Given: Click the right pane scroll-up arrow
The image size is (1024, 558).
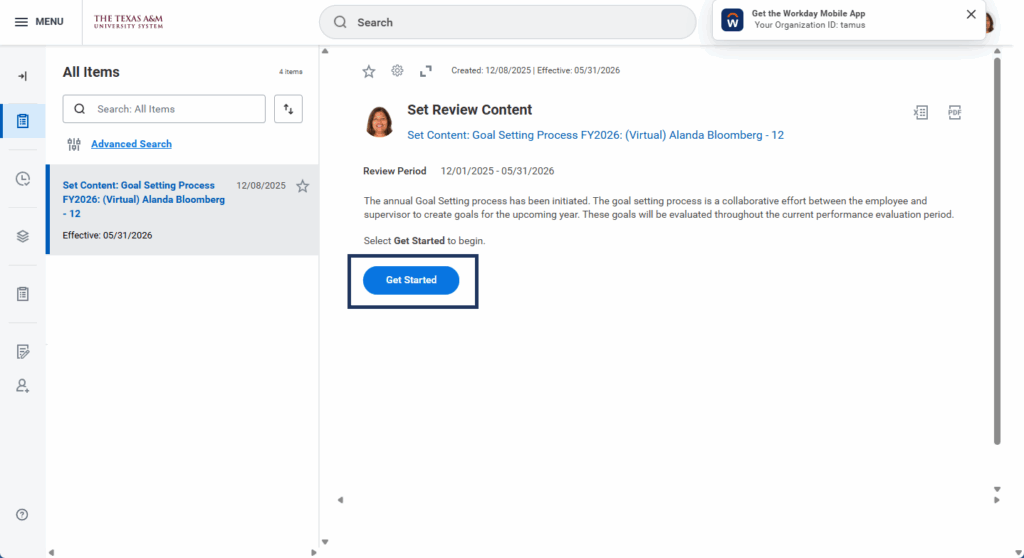Looking at the screenshot, I should point(997,51).
